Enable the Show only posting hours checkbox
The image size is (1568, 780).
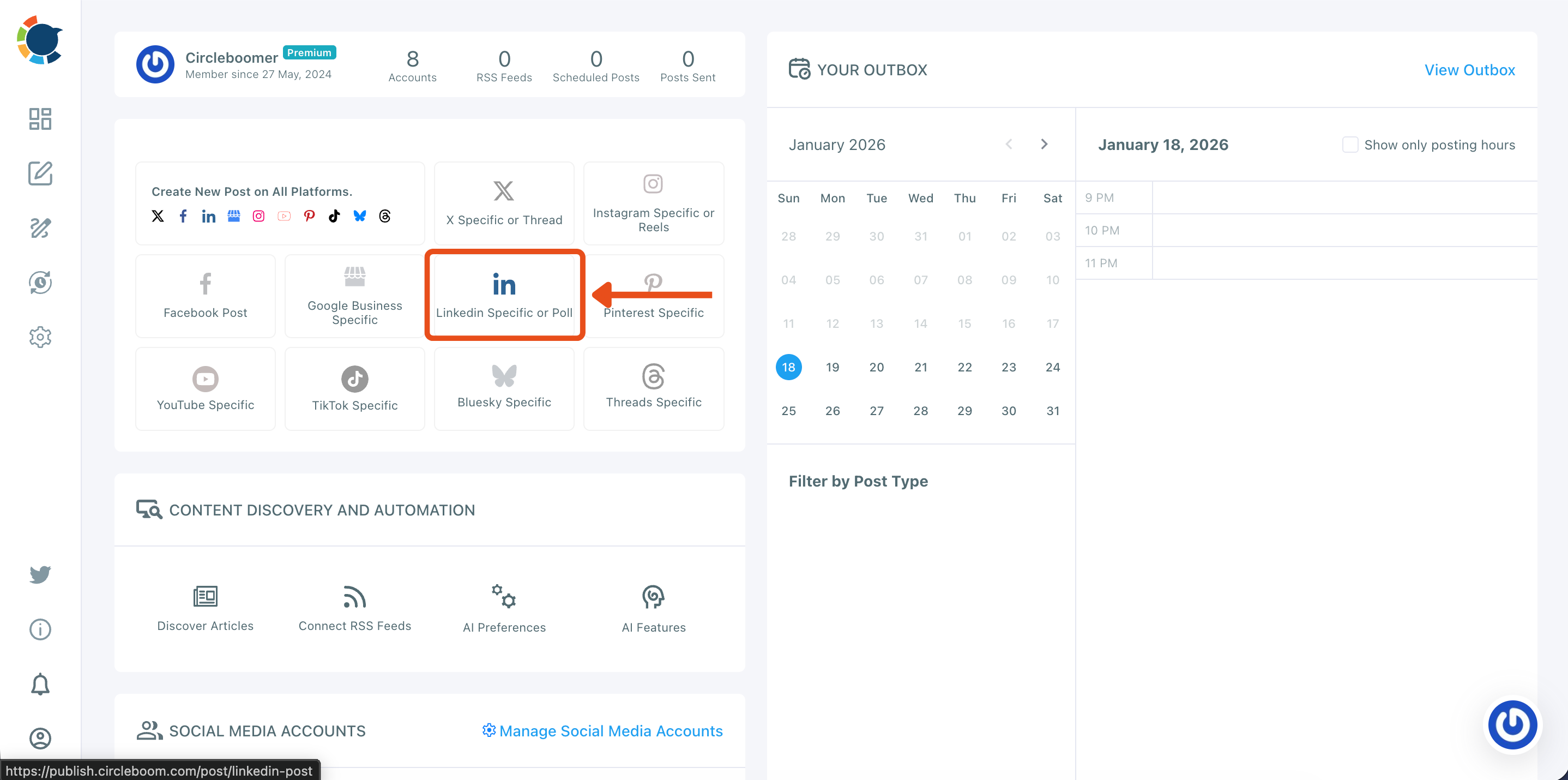tap(1350, 145)
